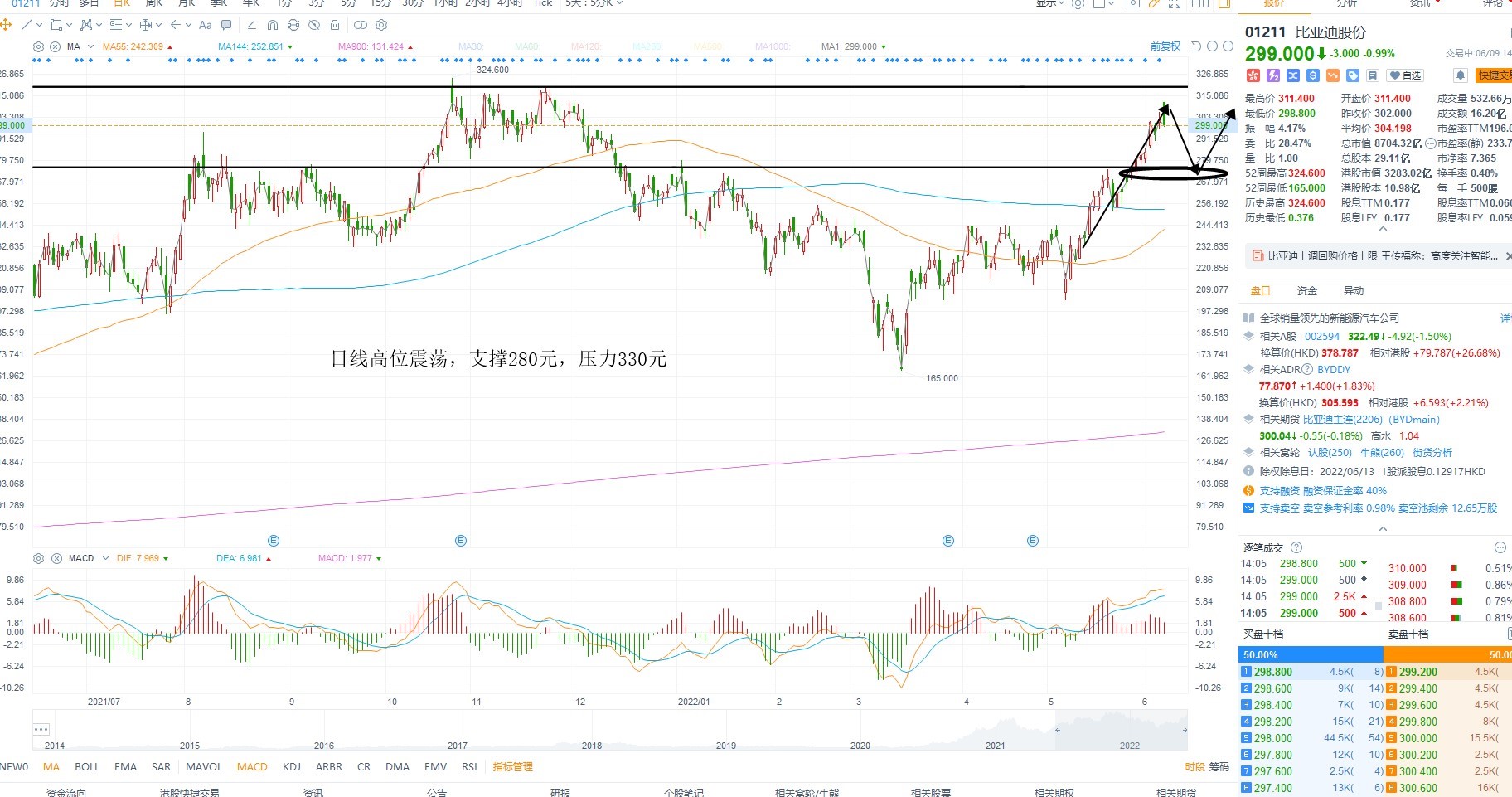Open the 异动 tab in quote panel

click(1354, 291)
